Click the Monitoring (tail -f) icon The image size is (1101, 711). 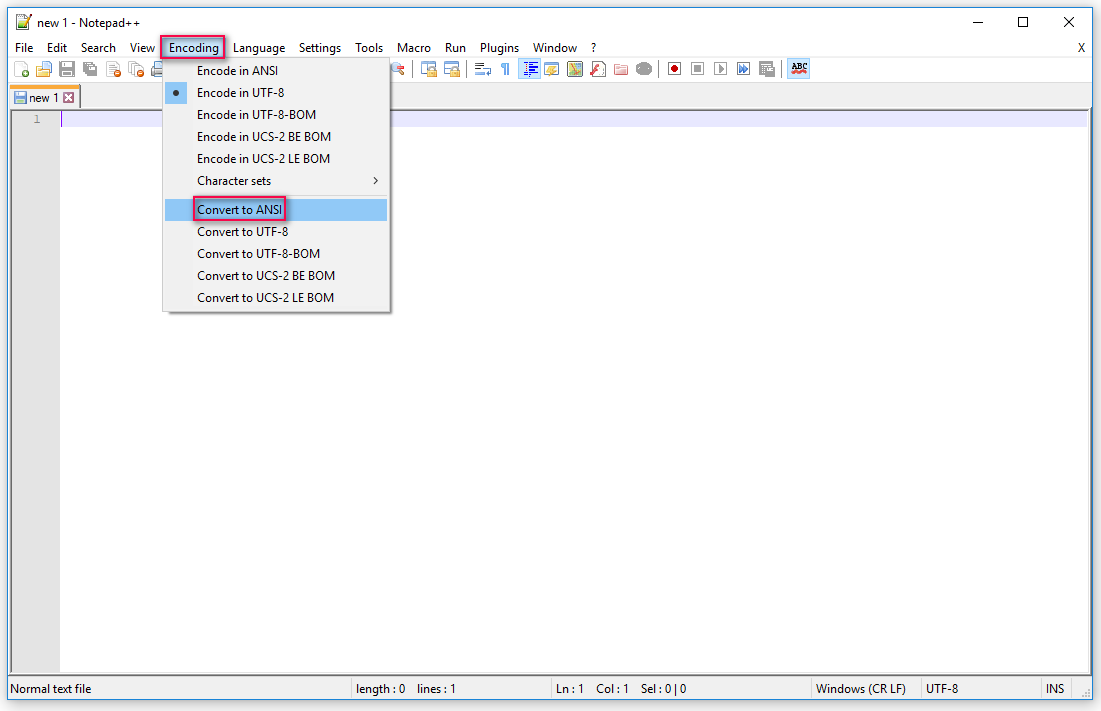644,69
